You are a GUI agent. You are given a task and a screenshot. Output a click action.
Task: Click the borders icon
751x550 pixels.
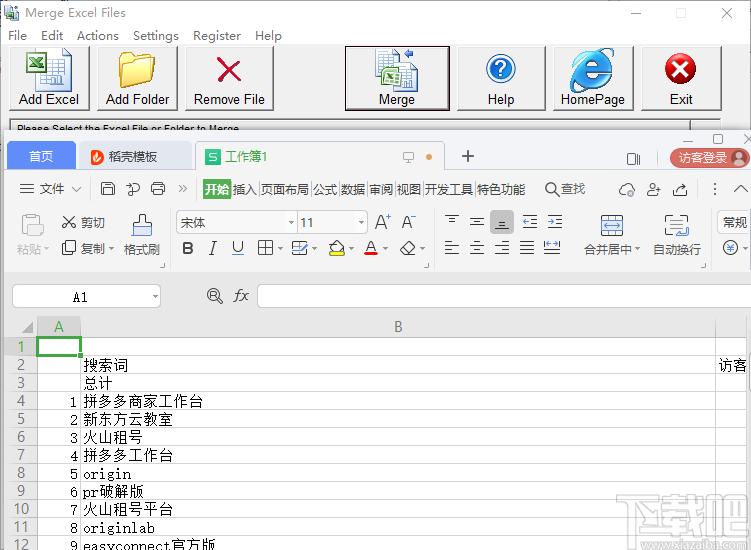coord(265,248)
